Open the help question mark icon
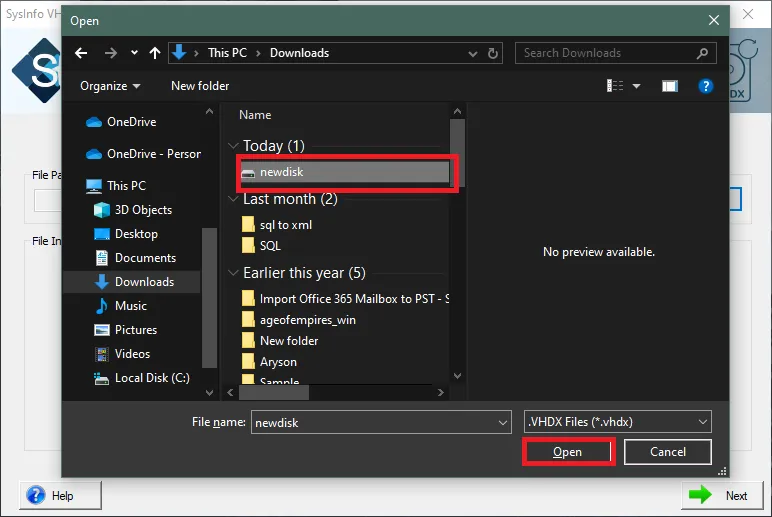 pyautogui.click(x=706, y=86)
